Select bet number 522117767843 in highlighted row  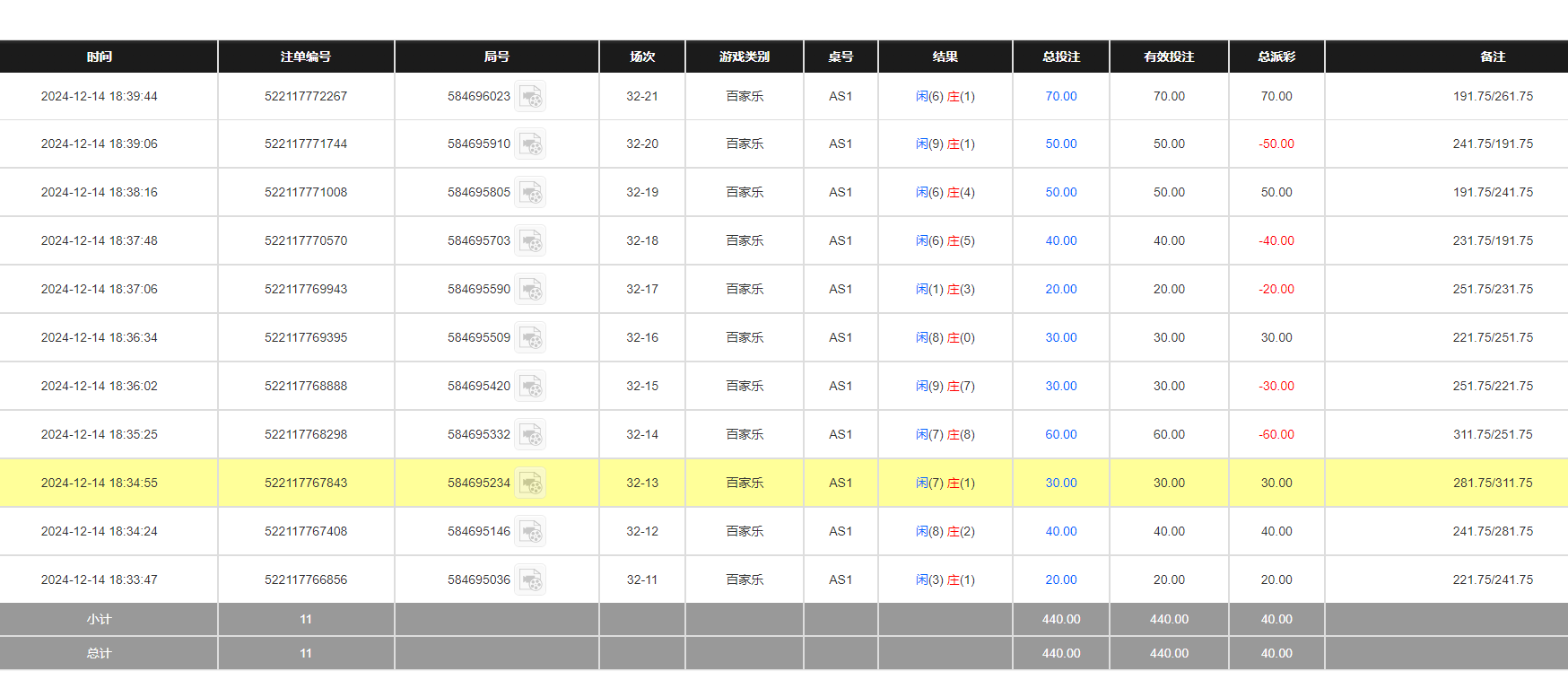click(305, 483)
